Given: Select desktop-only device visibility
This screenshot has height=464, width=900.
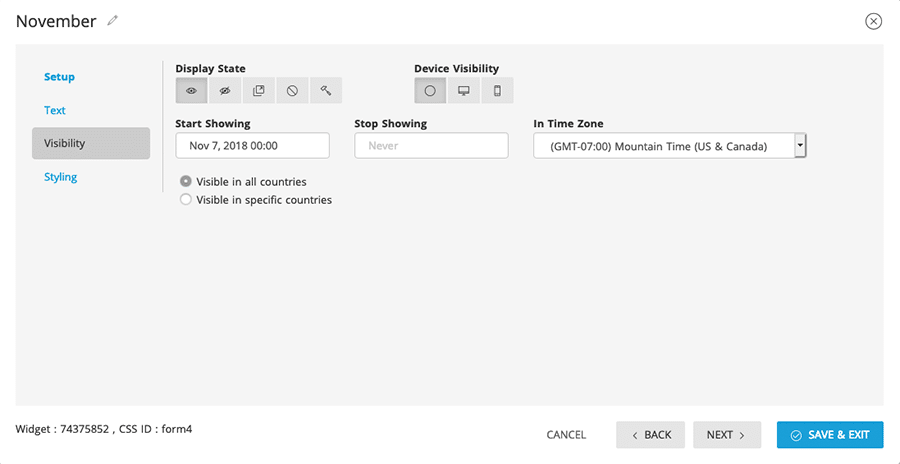Looking at the screenshot, I should [464, 91].
